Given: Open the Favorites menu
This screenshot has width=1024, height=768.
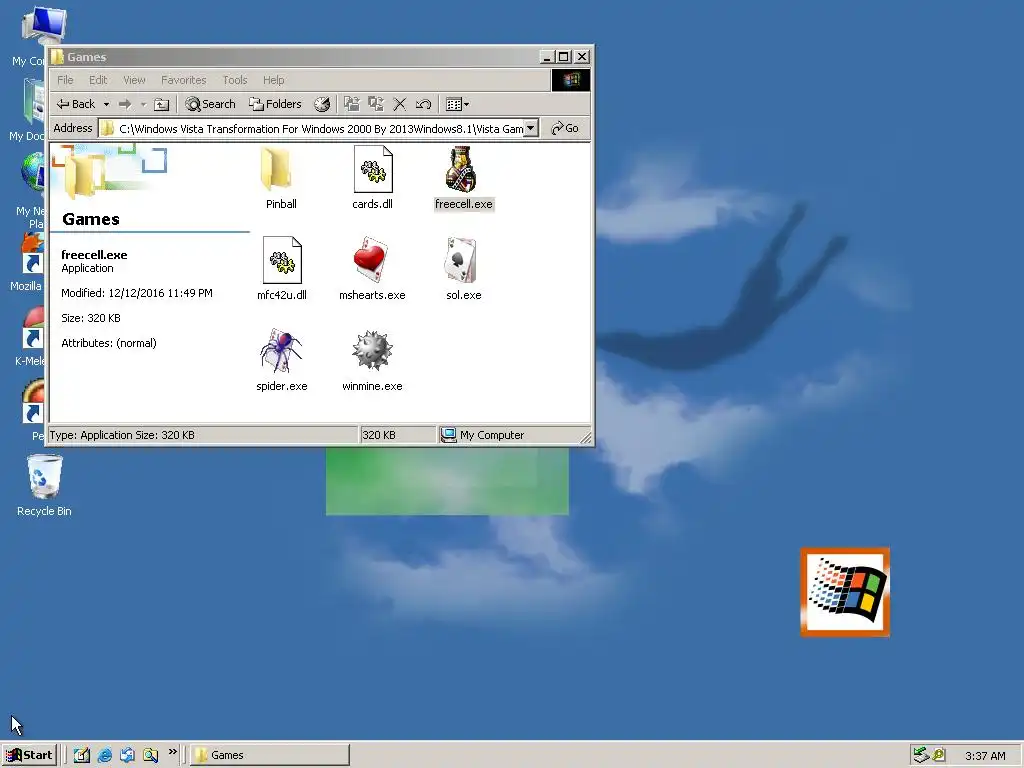Looking at the screenshot, I should click(184, 80).
